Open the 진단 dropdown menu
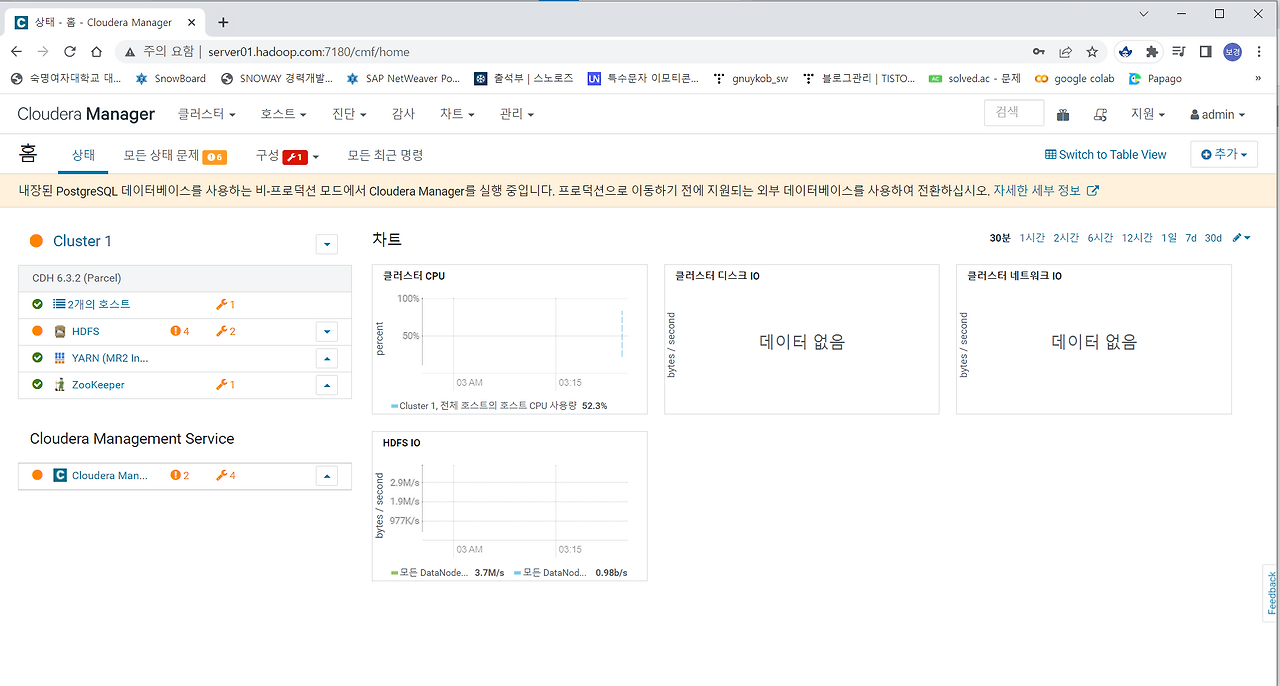The width and height of the screenshot is (1280, 686). (x=350, y=114)
